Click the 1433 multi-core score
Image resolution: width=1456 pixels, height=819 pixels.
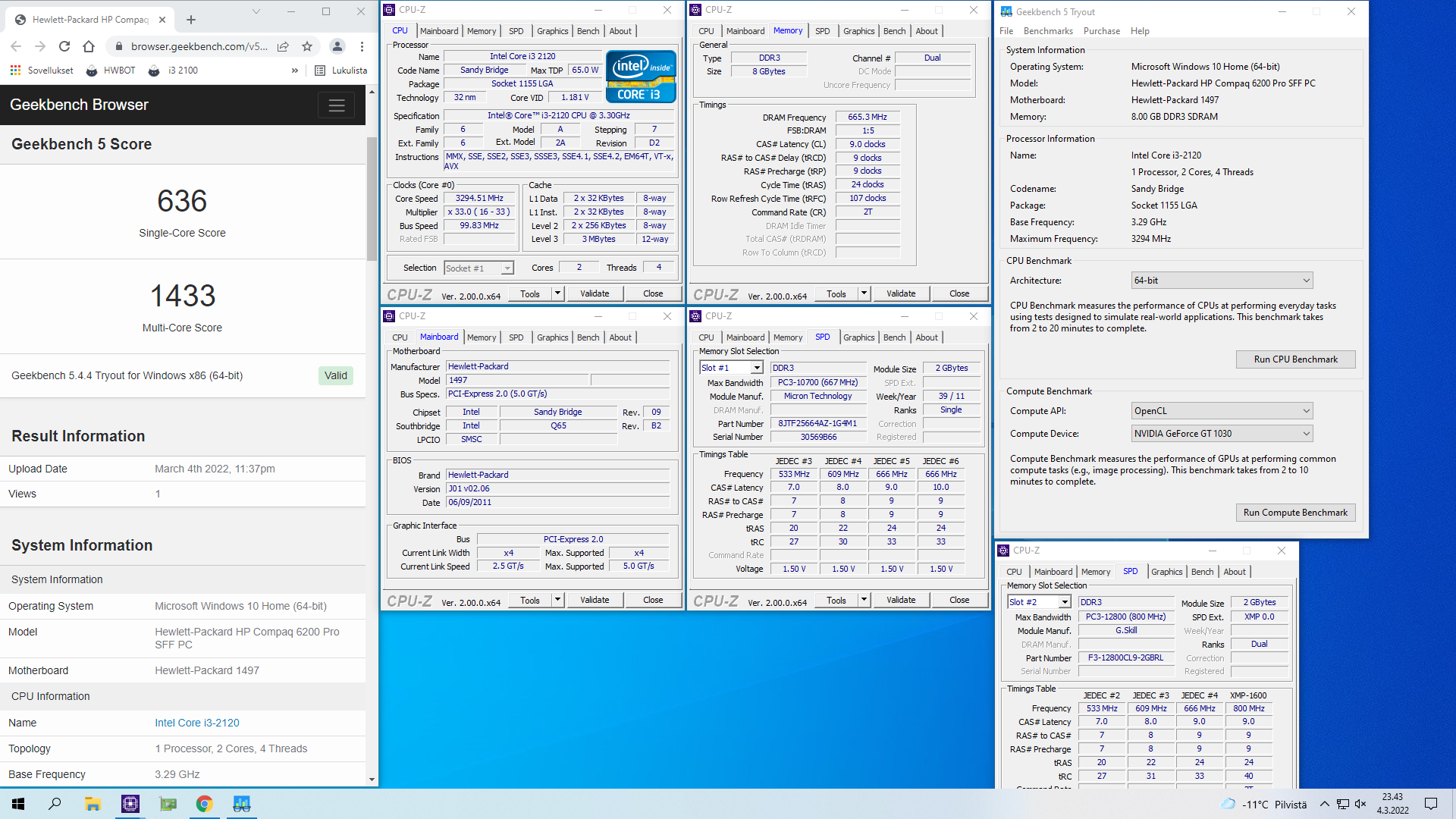182,296
